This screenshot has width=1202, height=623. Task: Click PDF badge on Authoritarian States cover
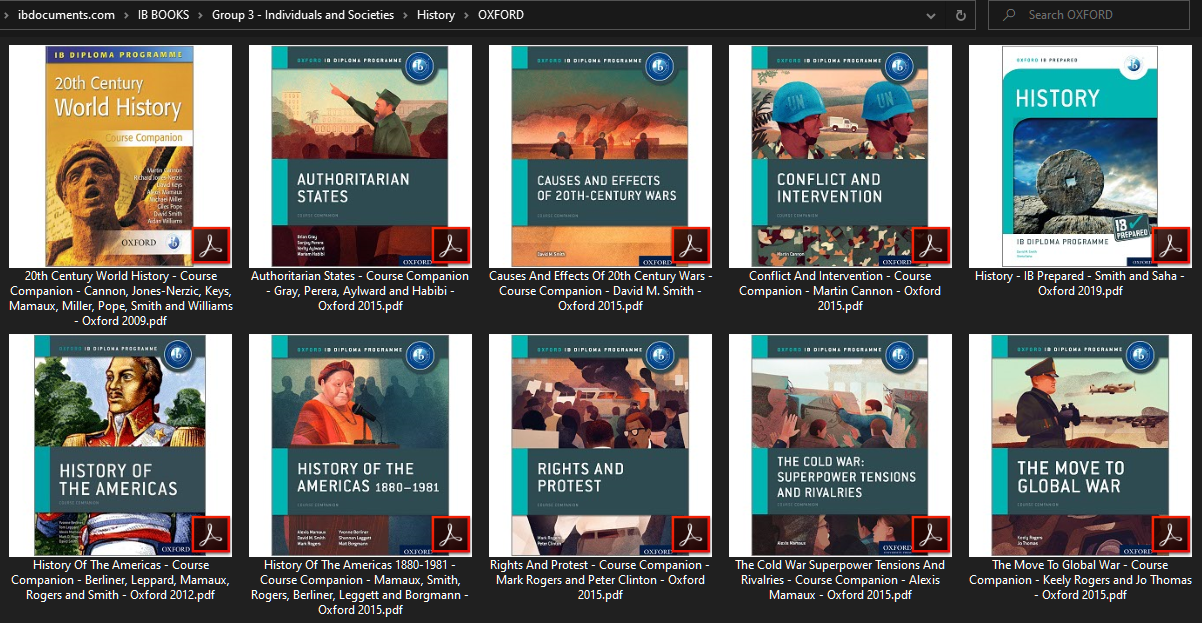pyautogui.click(x=450, y=246)
